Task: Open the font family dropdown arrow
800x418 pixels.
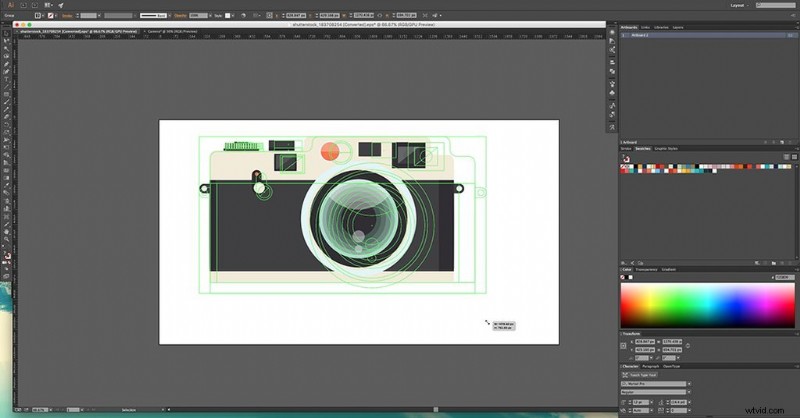Action: point(689,384)
